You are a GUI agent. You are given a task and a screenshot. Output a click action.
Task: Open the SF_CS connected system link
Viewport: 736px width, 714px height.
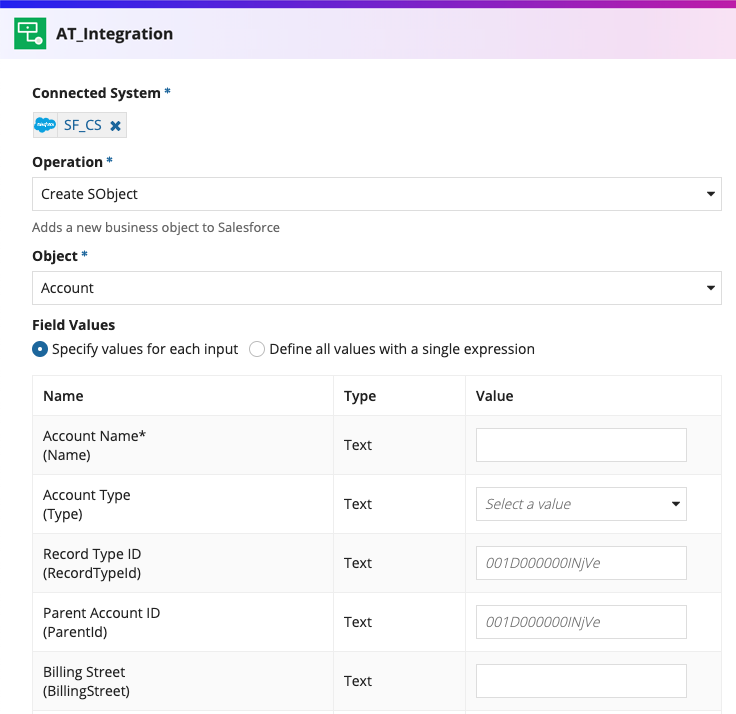click(83, 125)
